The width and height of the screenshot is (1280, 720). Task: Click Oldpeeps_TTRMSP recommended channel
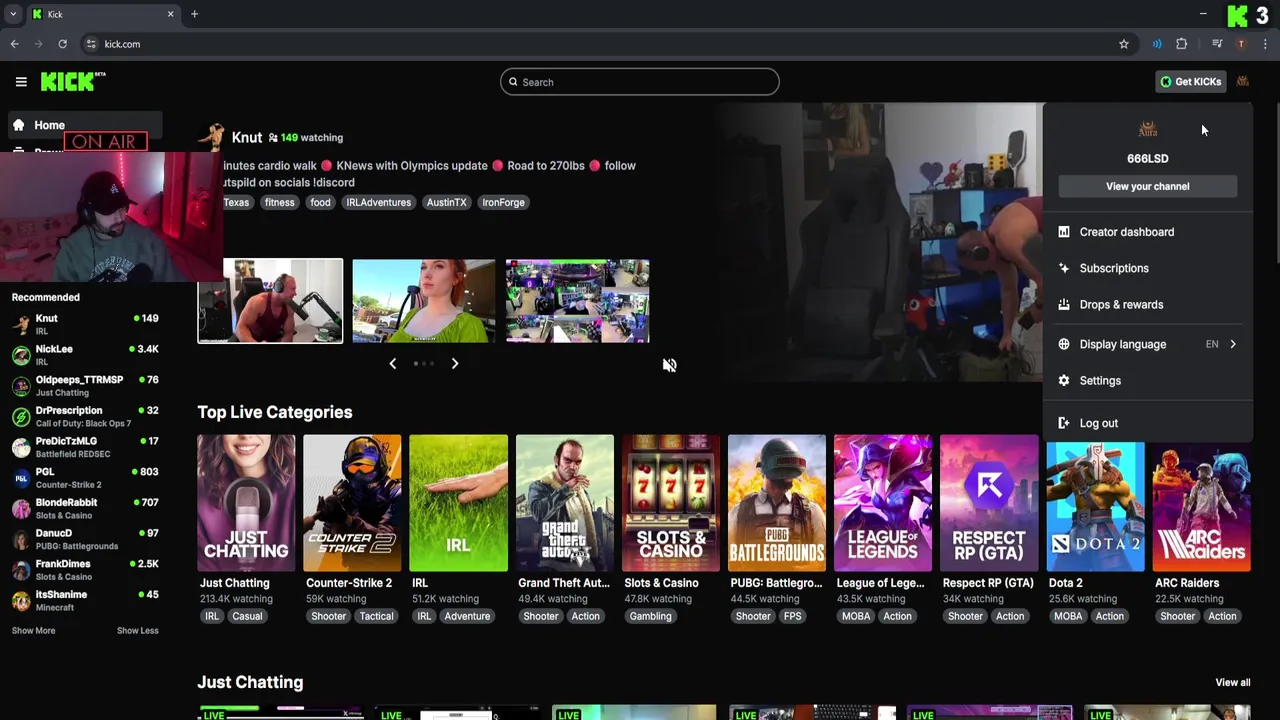coord(85,386)
